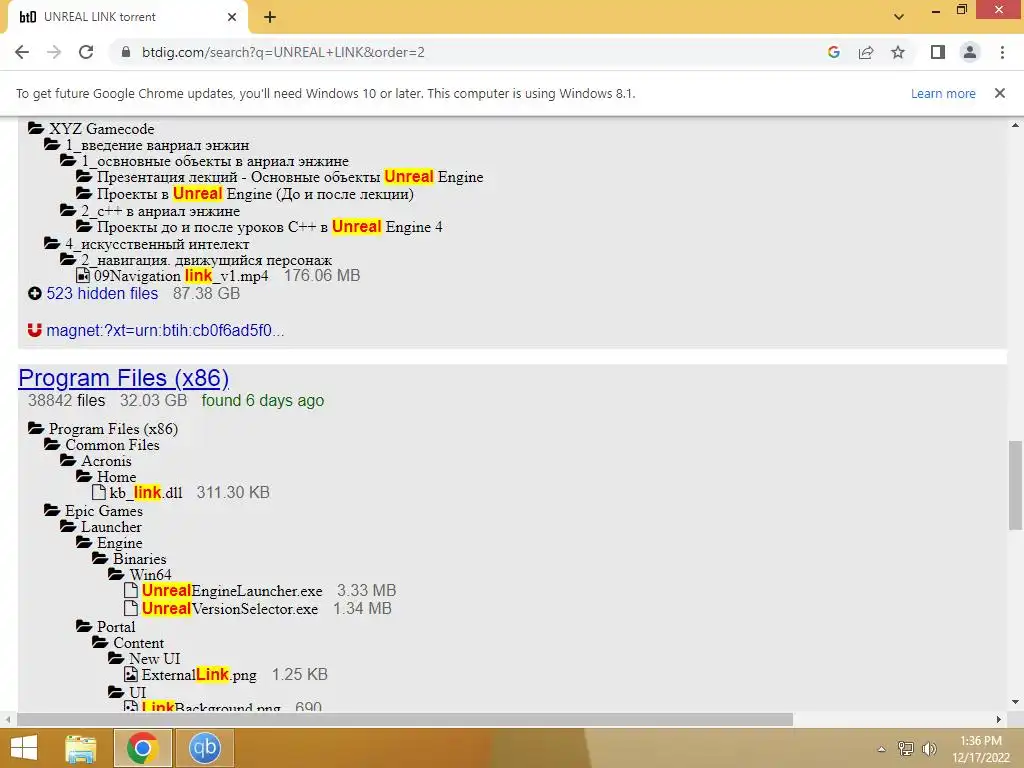Click the kb_link.dll file icon

pos(99,492)
